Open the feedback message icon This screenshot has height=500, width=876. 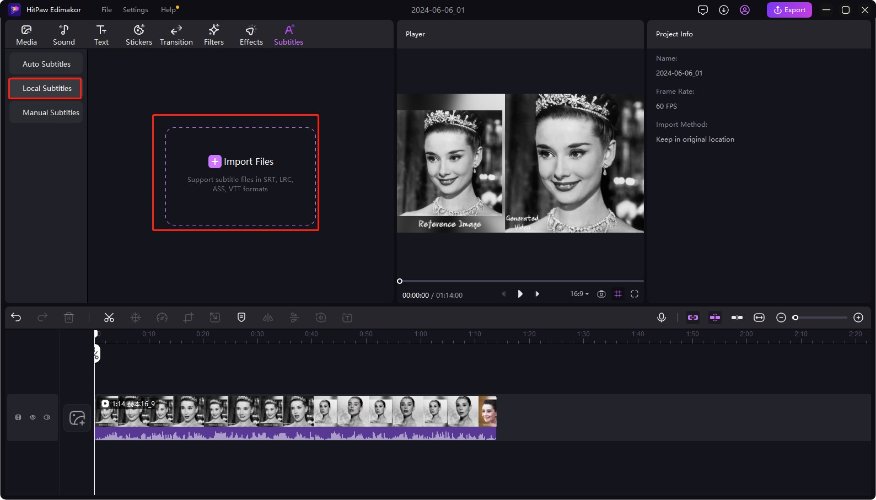pos(703,10)
